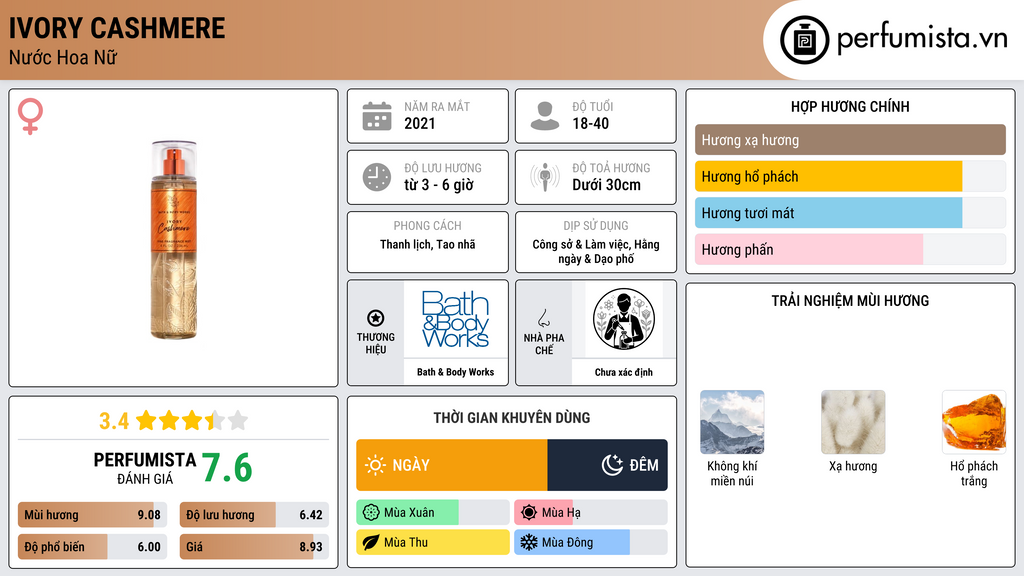
Task: Click the Hương phấn pink bar
Action: 850,249
